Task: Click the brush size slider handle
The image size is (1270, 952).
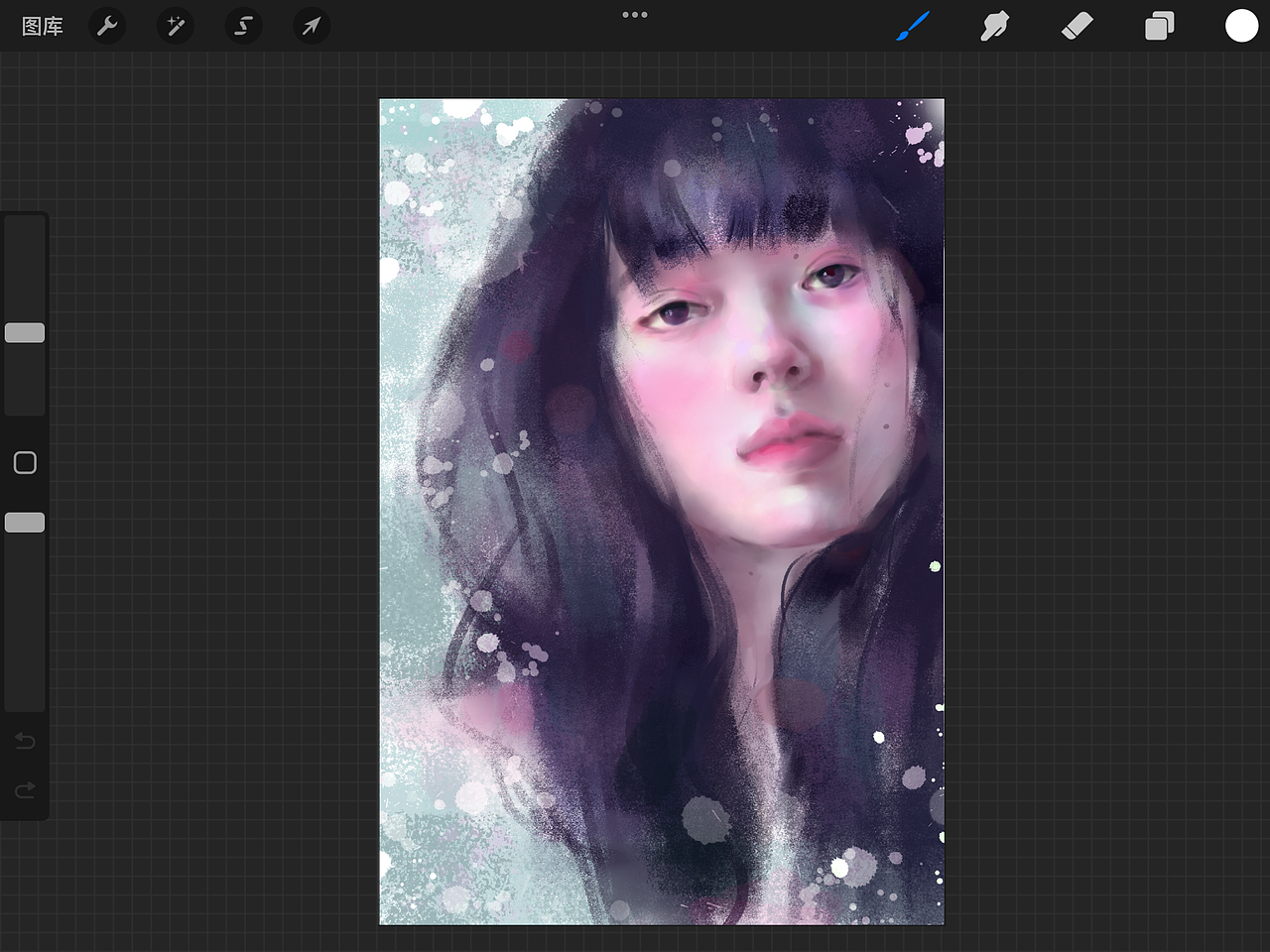Action: (25, 333)
